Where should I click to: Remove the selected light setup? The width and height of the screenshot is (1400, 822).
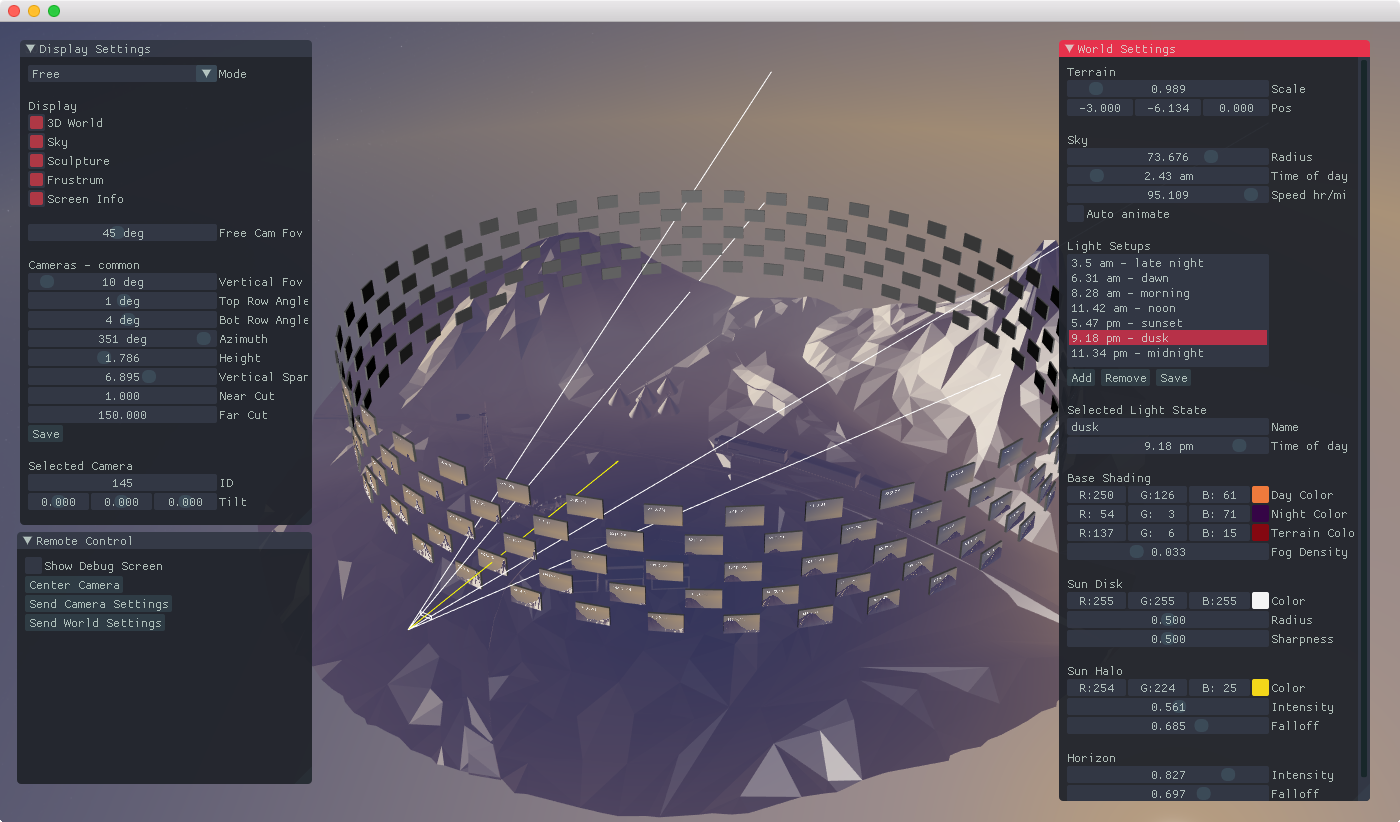[1125, 378]
